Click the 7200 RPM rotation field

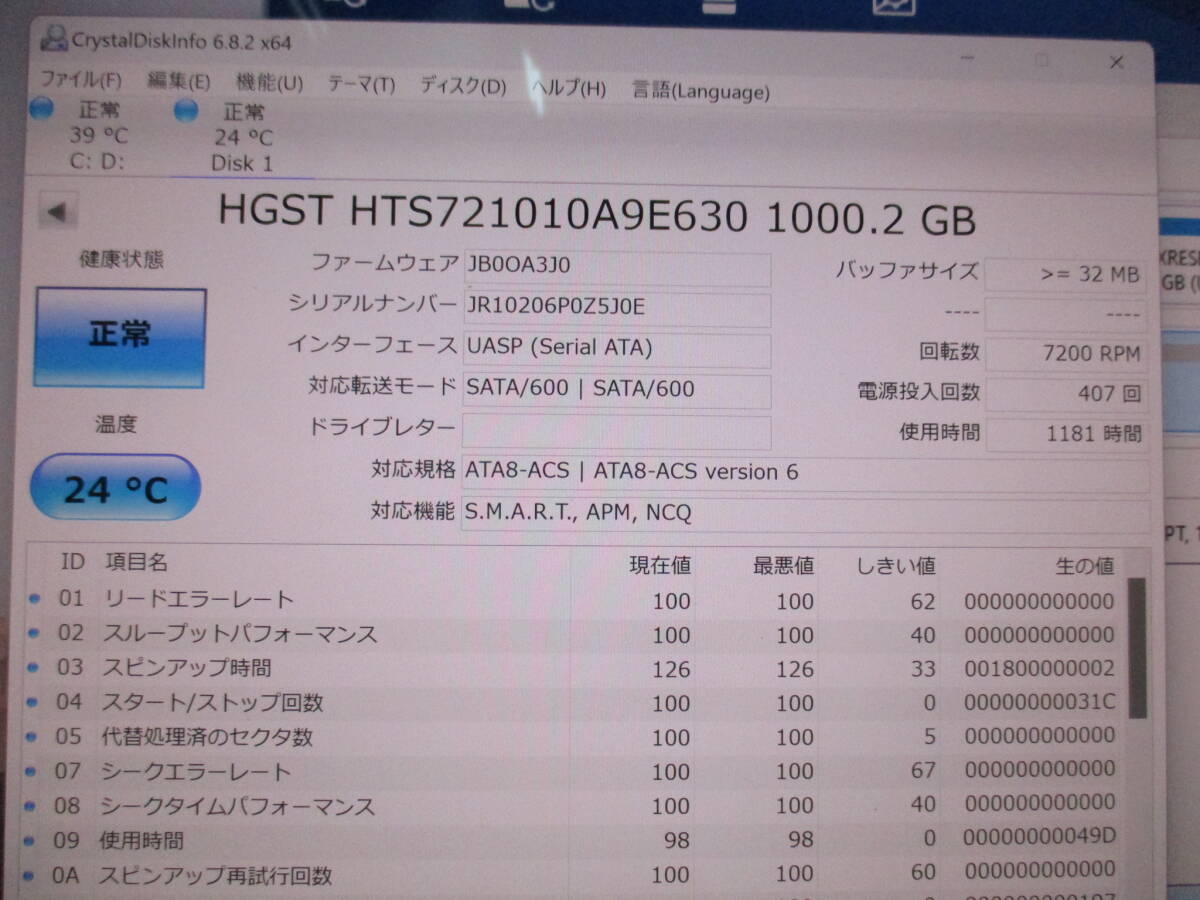pyautogui.click(x=1065, y=354)
